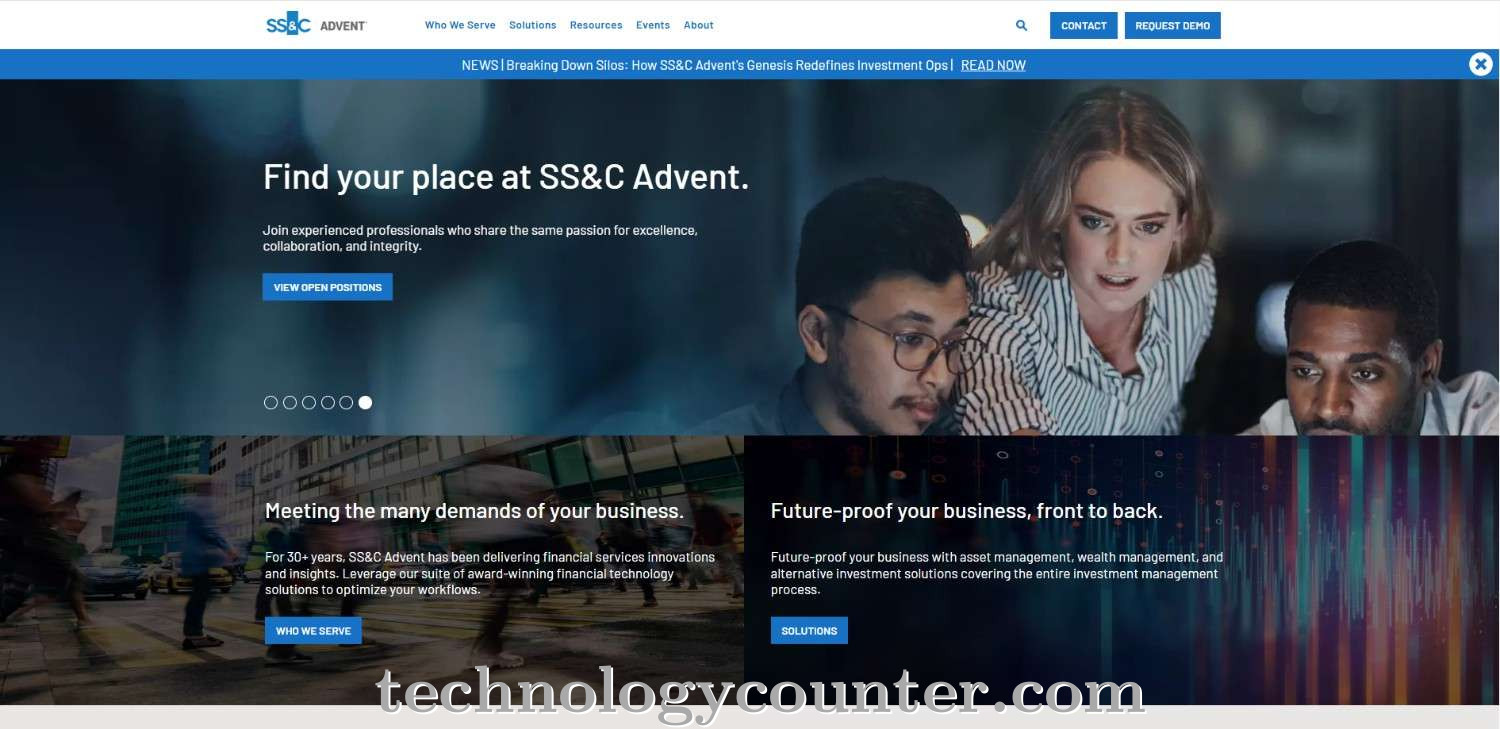
Task: Expand the Who We Serve menu
Action: pos(460,25)
